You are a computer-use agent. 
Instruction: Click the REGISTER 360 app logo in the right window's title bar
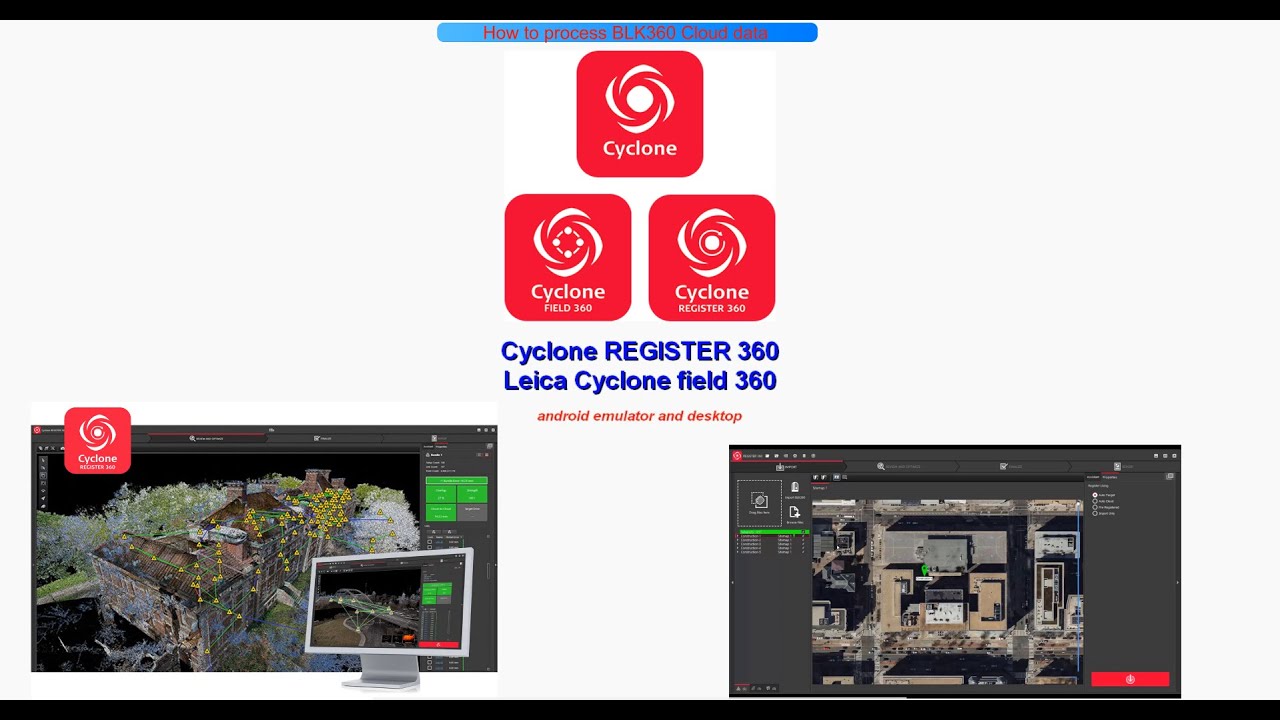coord(737,456)
